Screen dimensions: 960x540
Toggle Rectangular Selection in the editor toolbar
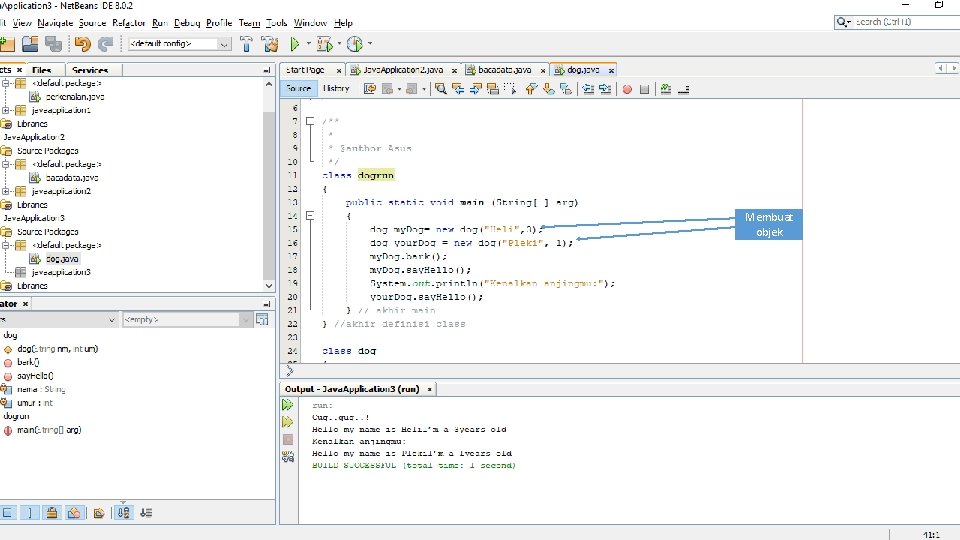coord(509,89)
